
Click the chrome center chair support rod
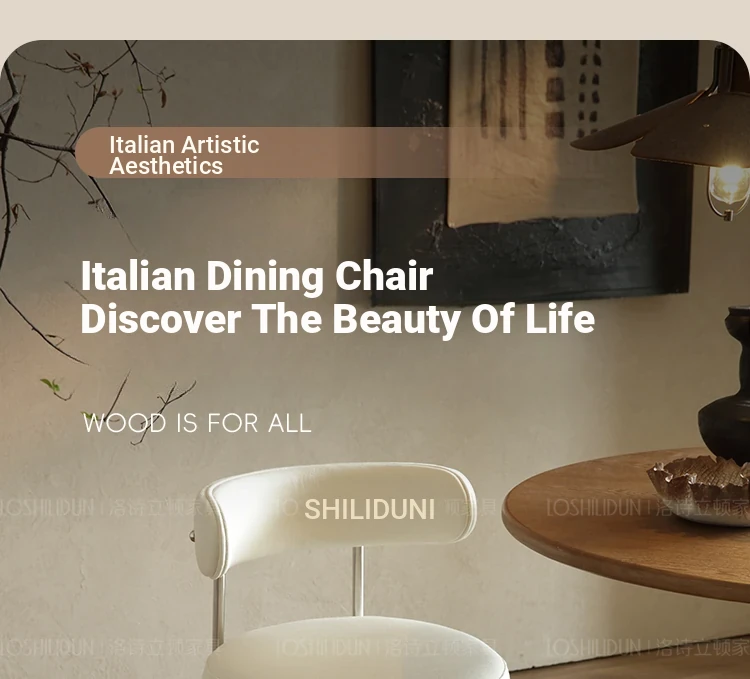[358, 581]
